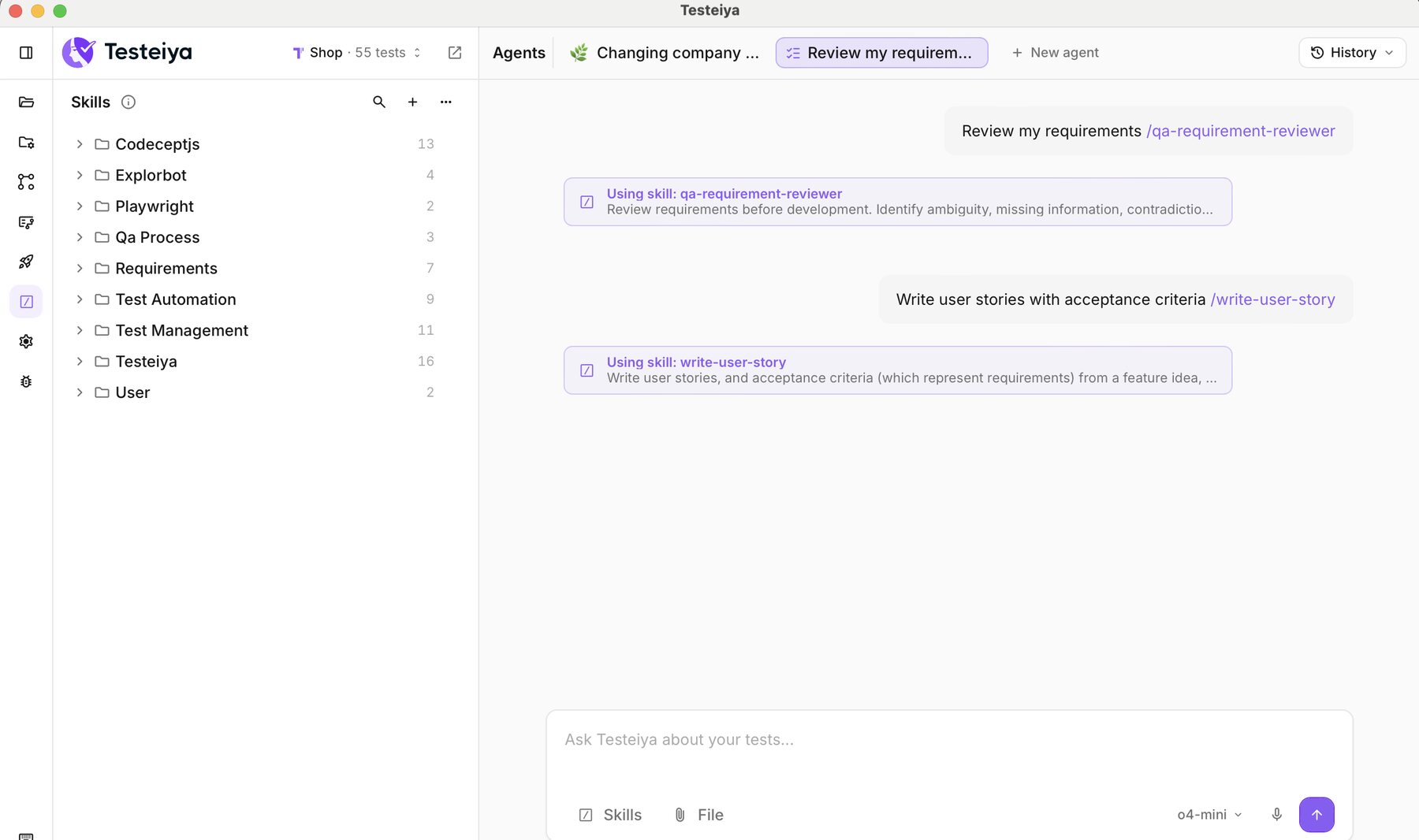This screenshot has width=1419, height=840.
Task: Open the History dropdown
Action: coord(1352,53)
